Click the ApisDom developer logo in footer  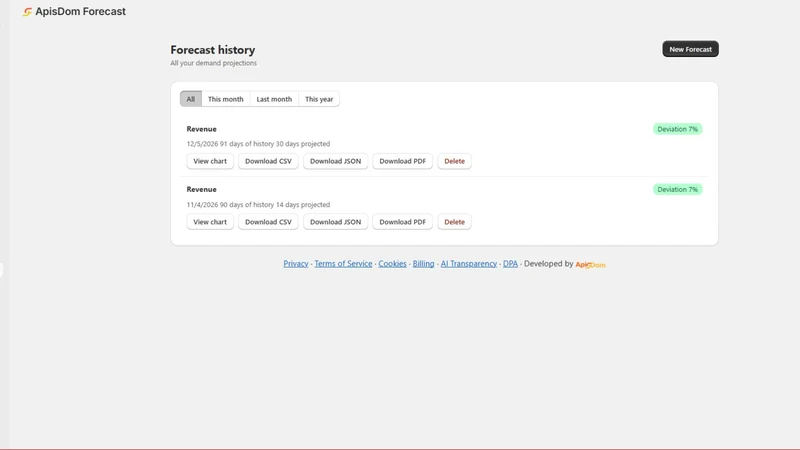[590, 264]
